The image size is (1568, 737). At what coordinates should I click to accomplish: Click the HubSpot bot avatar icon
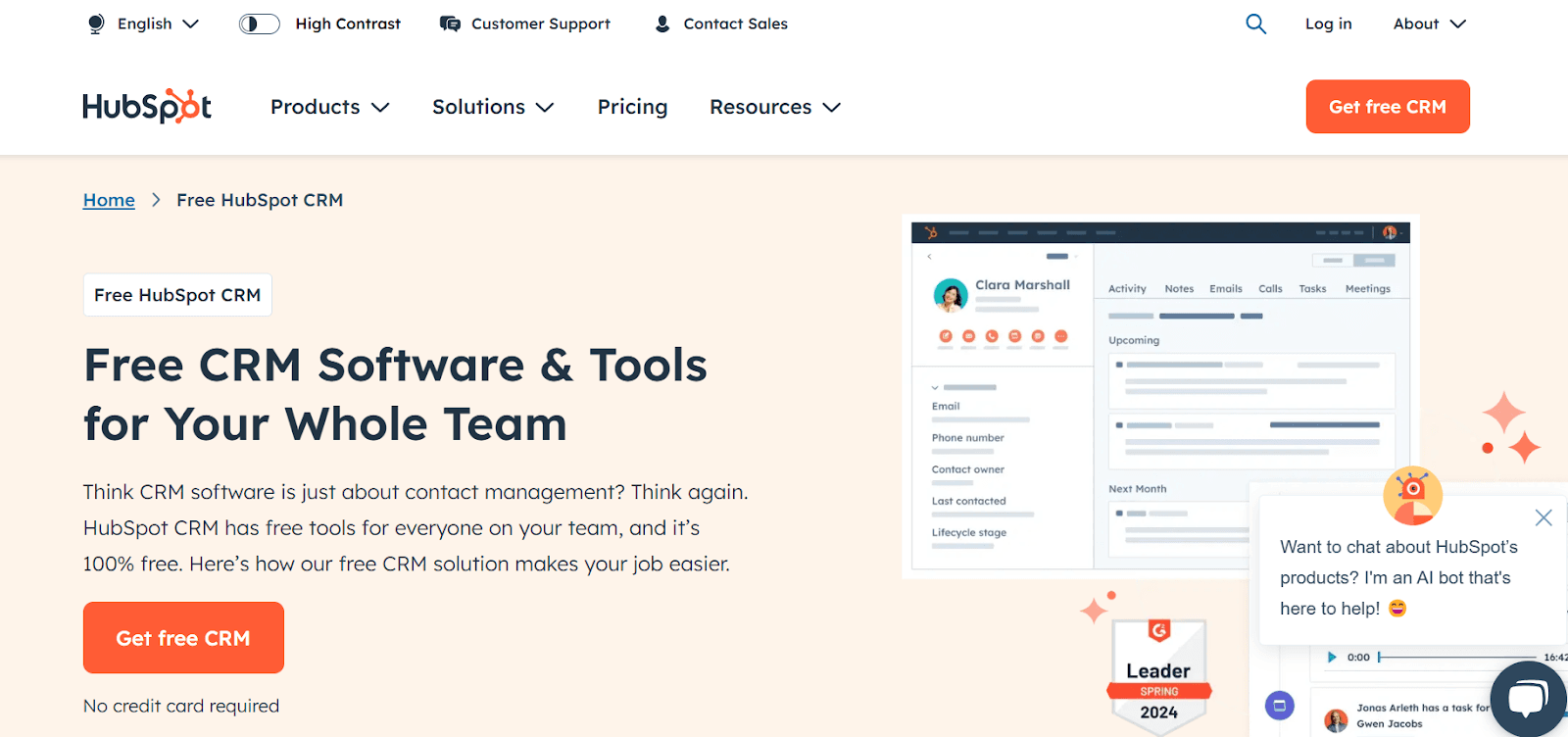coord(1412,495)
